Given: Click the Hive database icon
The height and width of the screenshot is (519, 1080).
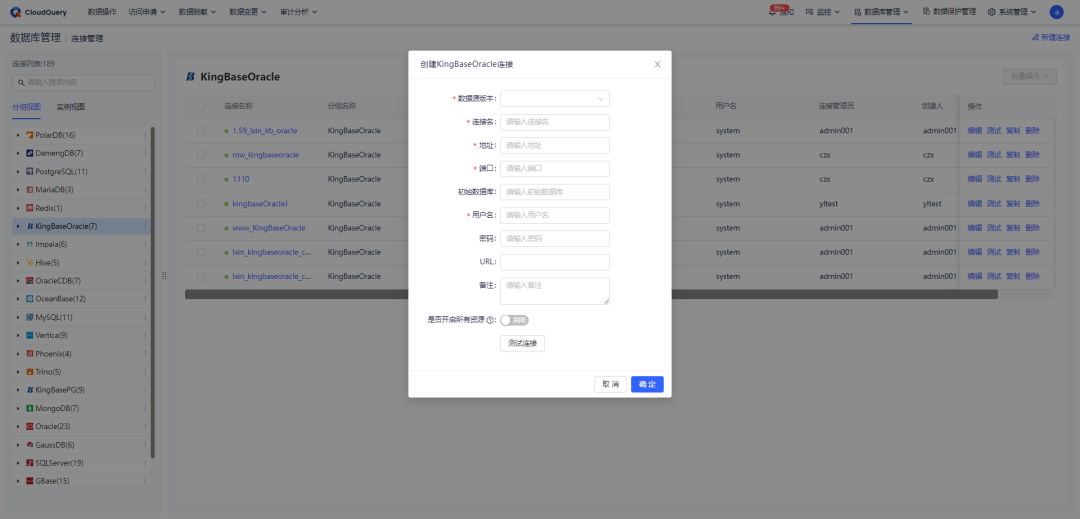Looking at the screenshot, I should click(30, 262).
